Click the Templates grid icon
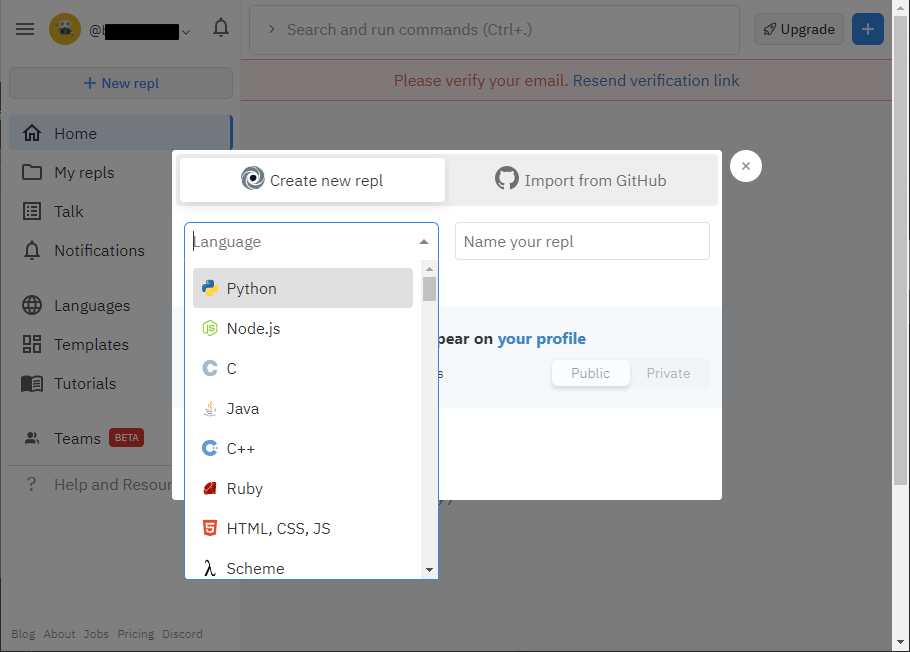 point(32,344)
